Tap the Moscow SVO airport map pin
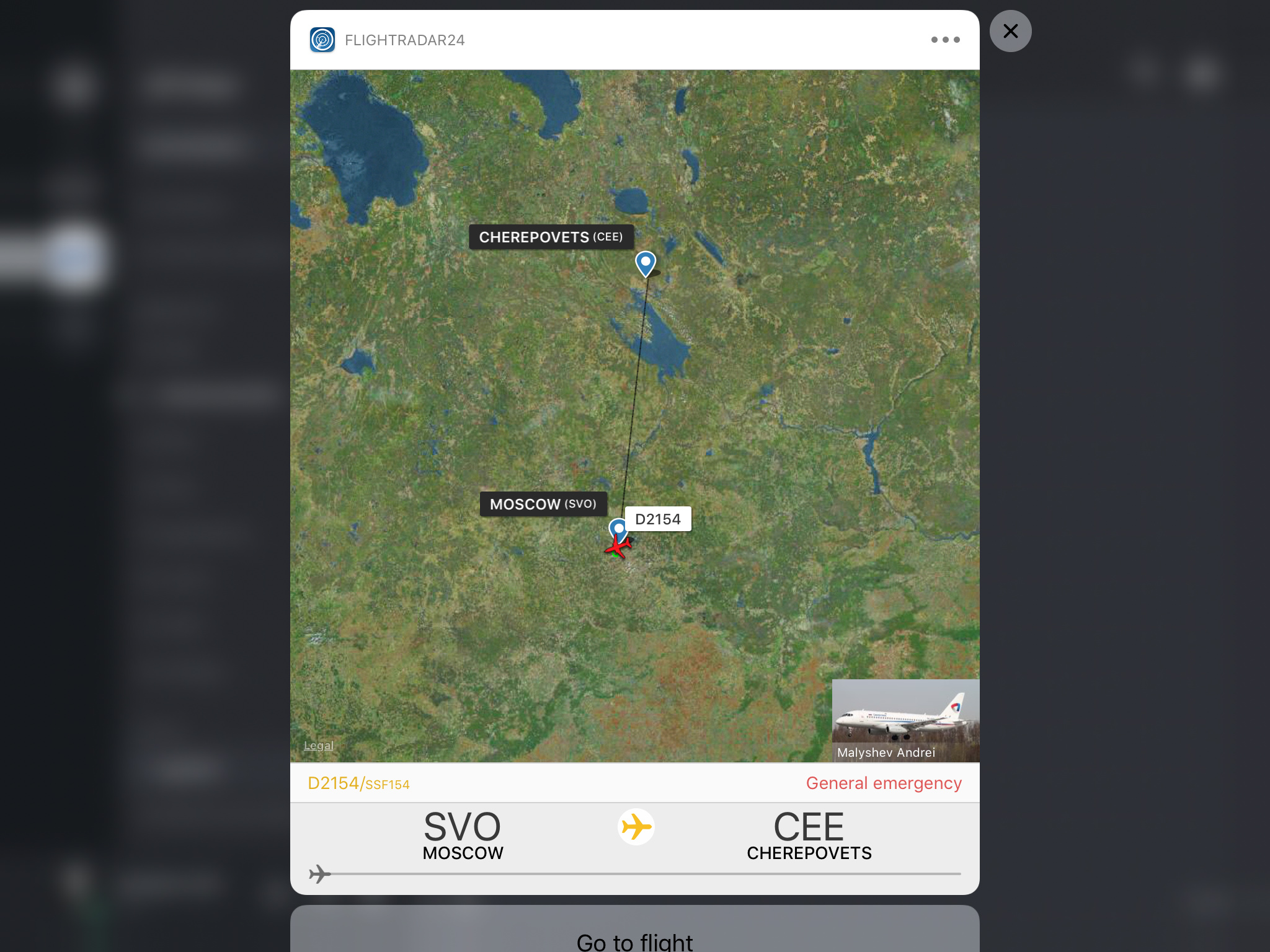The height and width of the screenshot is (952, 1270). coord(618,529)
